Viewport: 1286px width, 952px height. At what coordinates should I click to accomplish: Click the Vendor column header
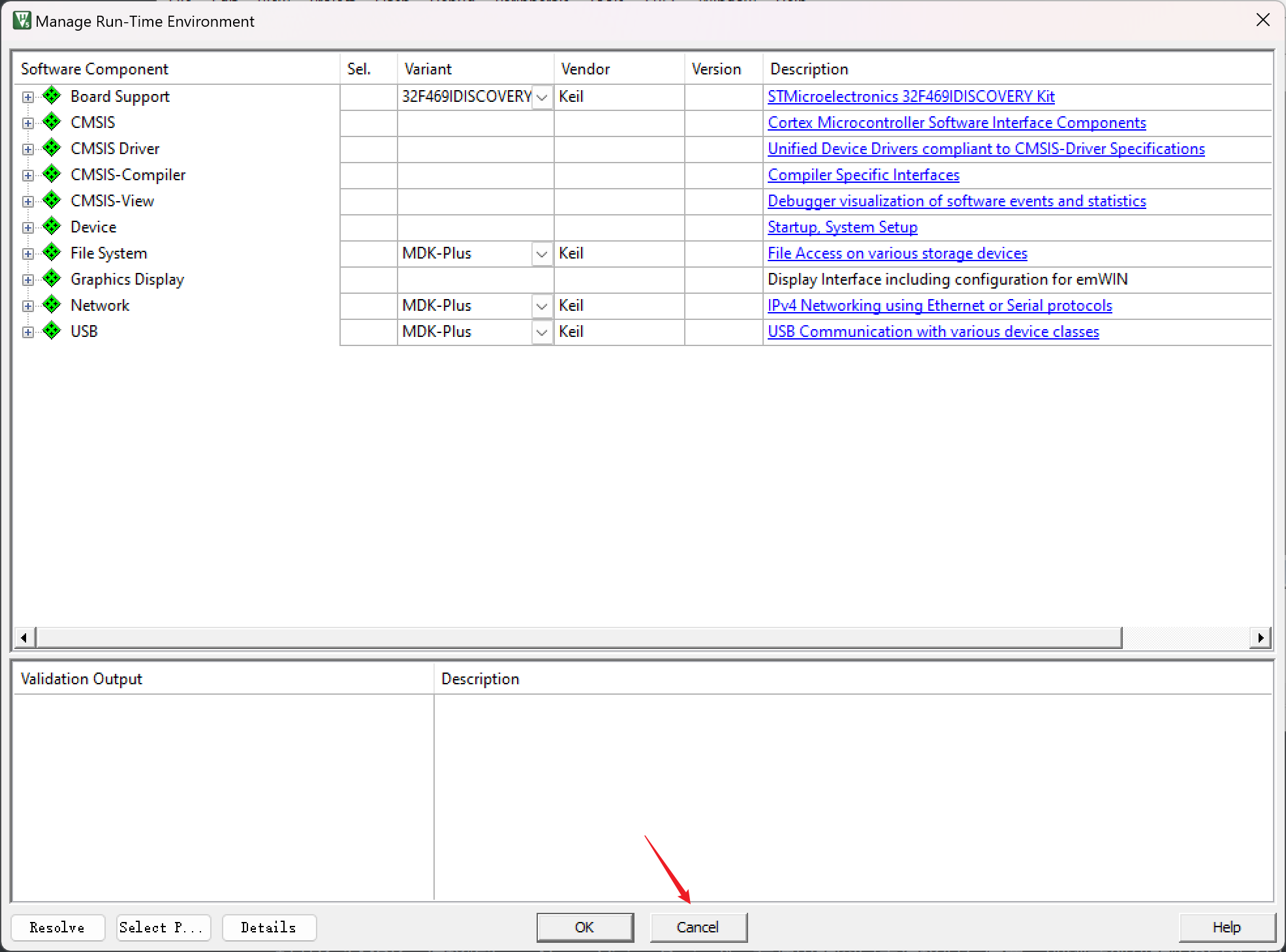(x=619, y=69)
